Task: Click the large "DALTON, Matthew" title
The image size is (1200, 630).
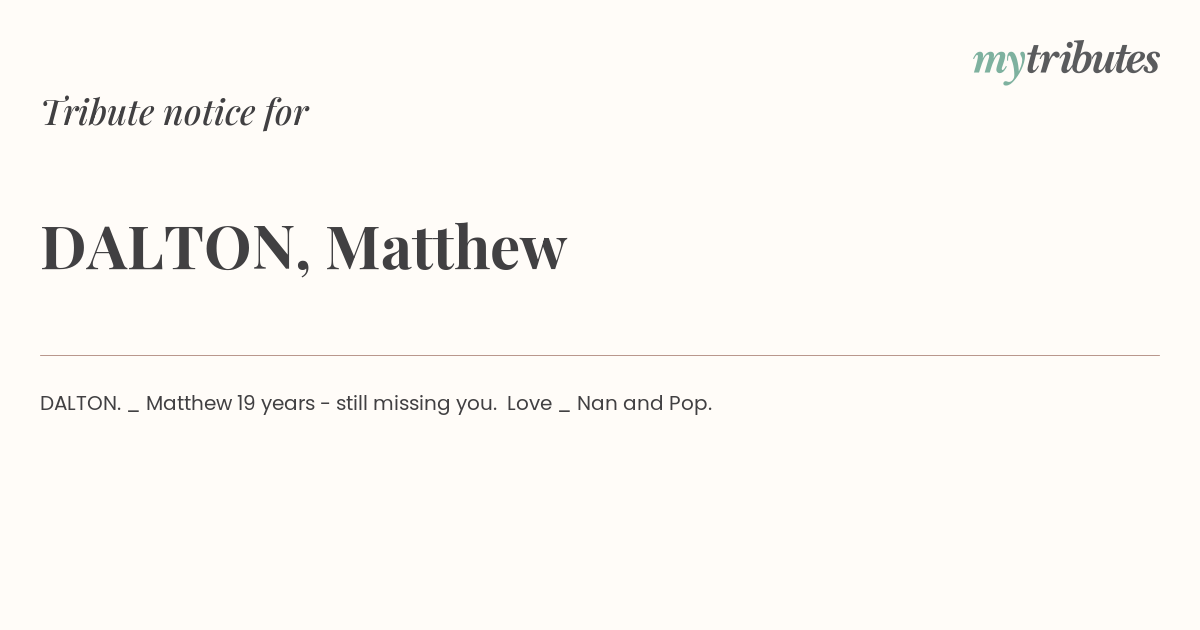Action: point(303,247)
